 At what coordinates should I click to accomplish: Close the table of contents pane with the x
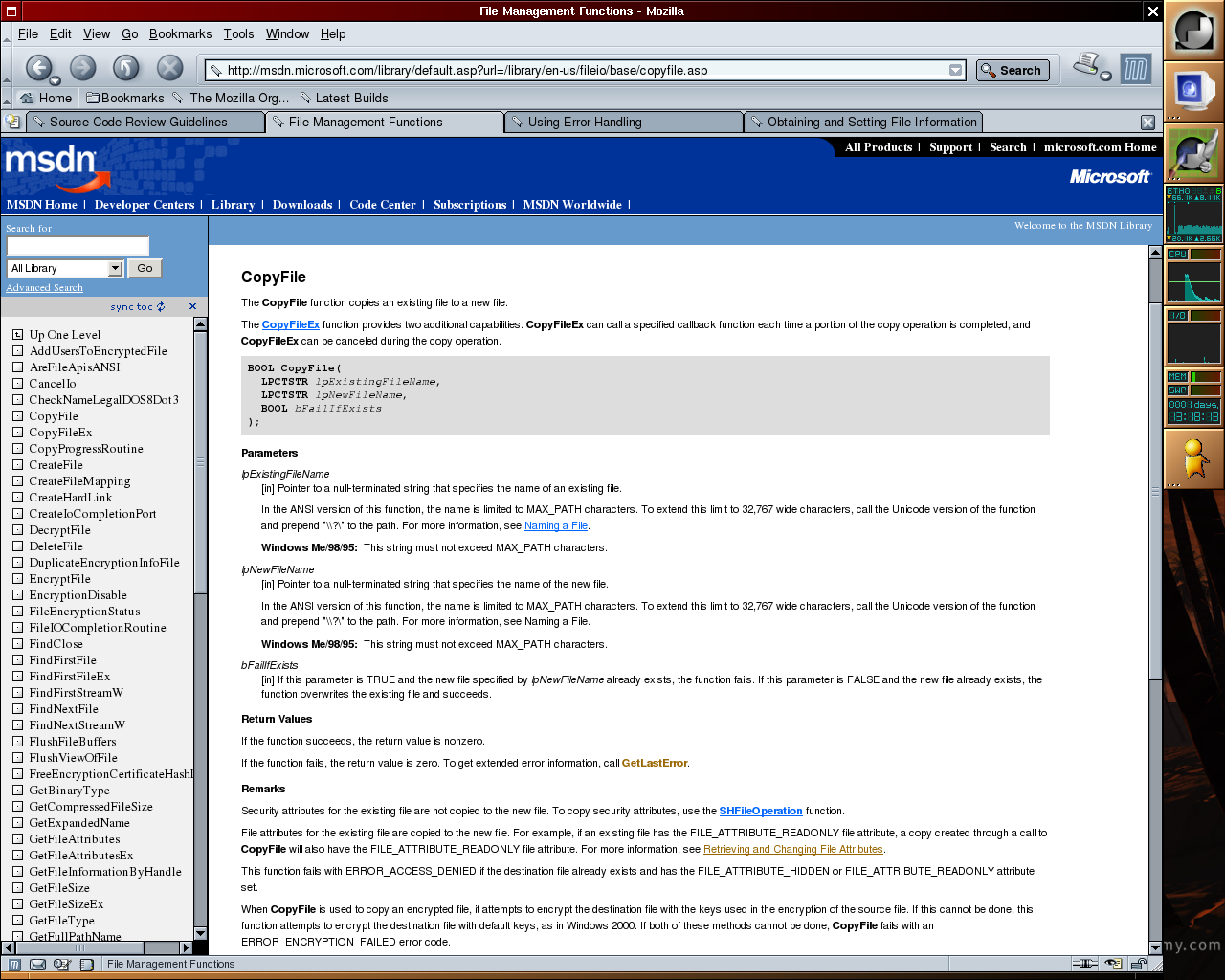pos(192,307)
